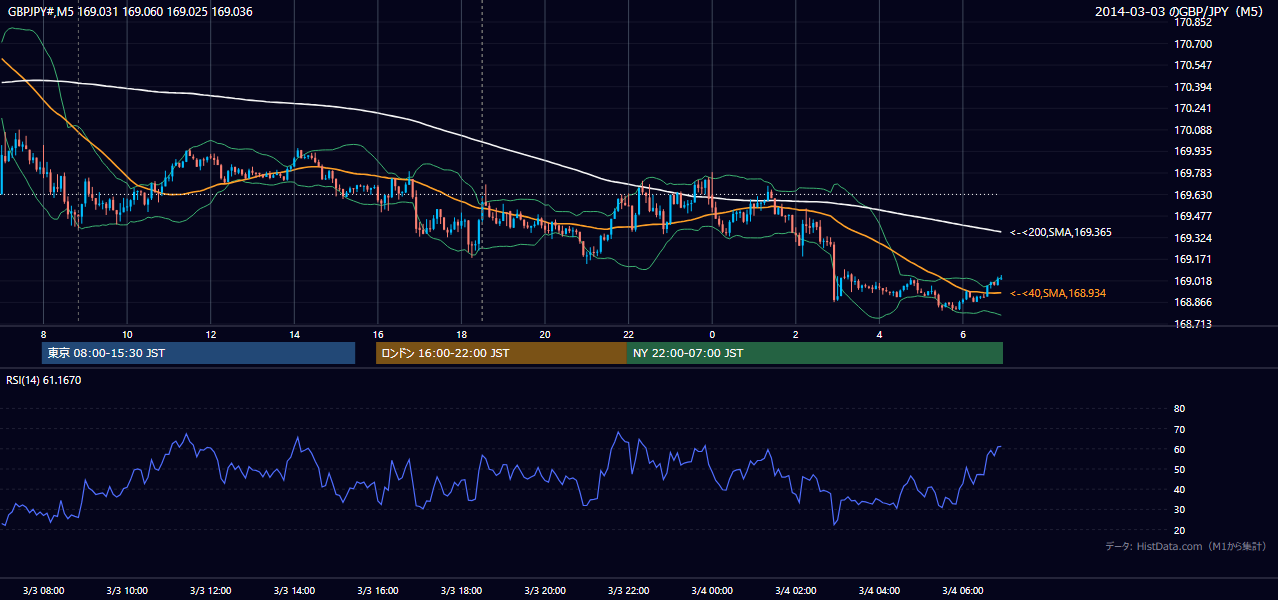1278x600 pixels.
Task: Click the 3/3 16:00 time label
Action: pos(378,590)
